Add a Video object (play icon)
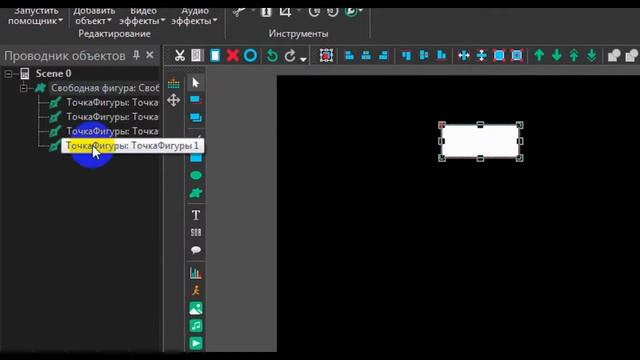Viewport: 640px width, 360px height. point(196,343)
